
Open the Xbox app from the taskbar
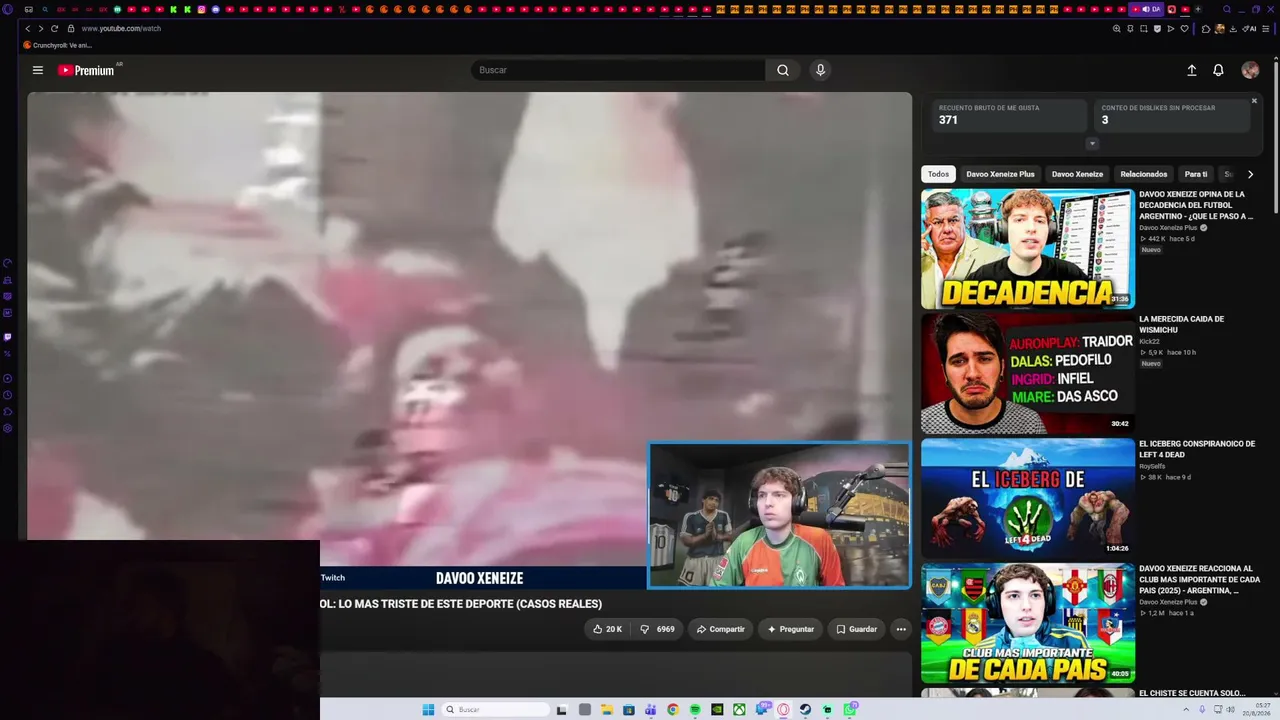point(739,710)
